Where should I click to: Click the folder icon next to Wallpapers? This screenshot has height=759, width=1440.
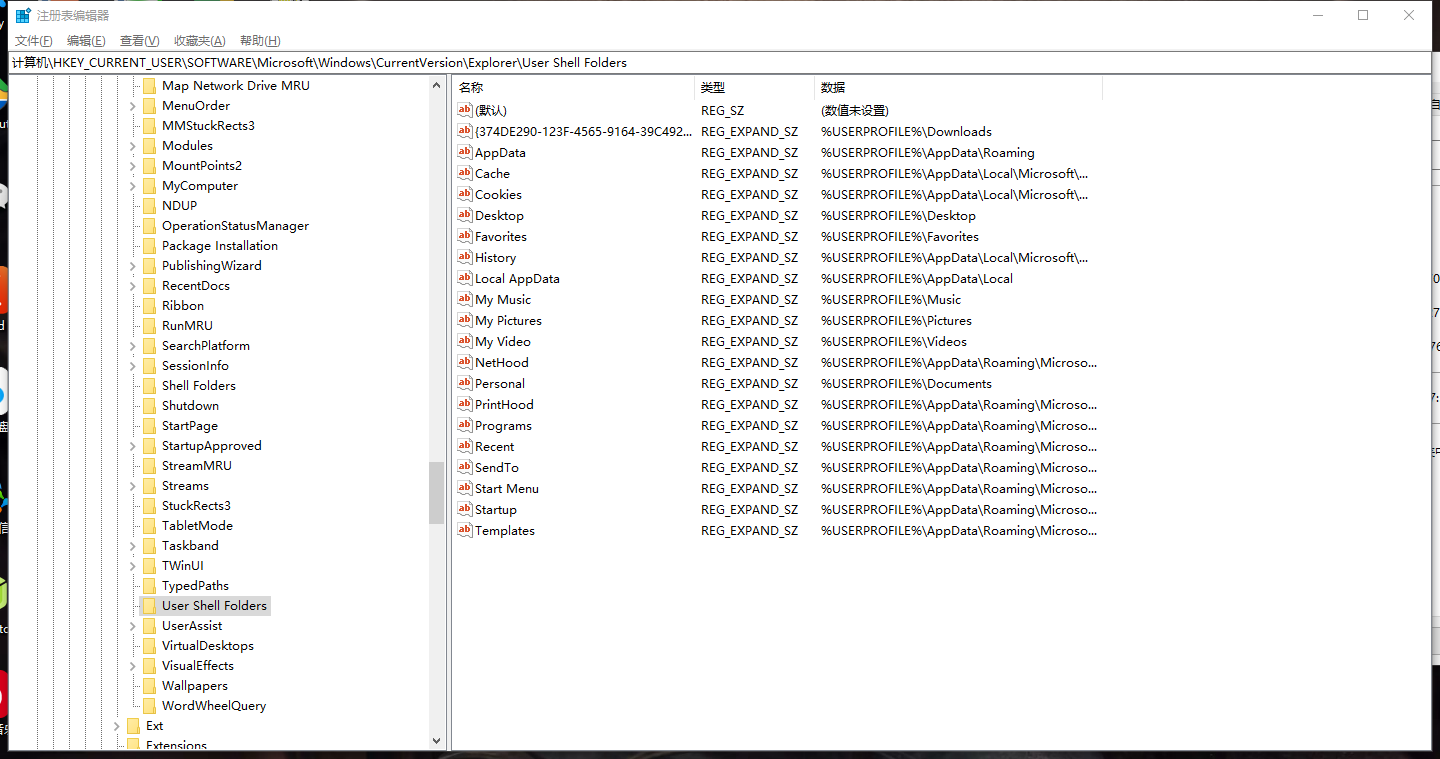[x=149, y=686]
